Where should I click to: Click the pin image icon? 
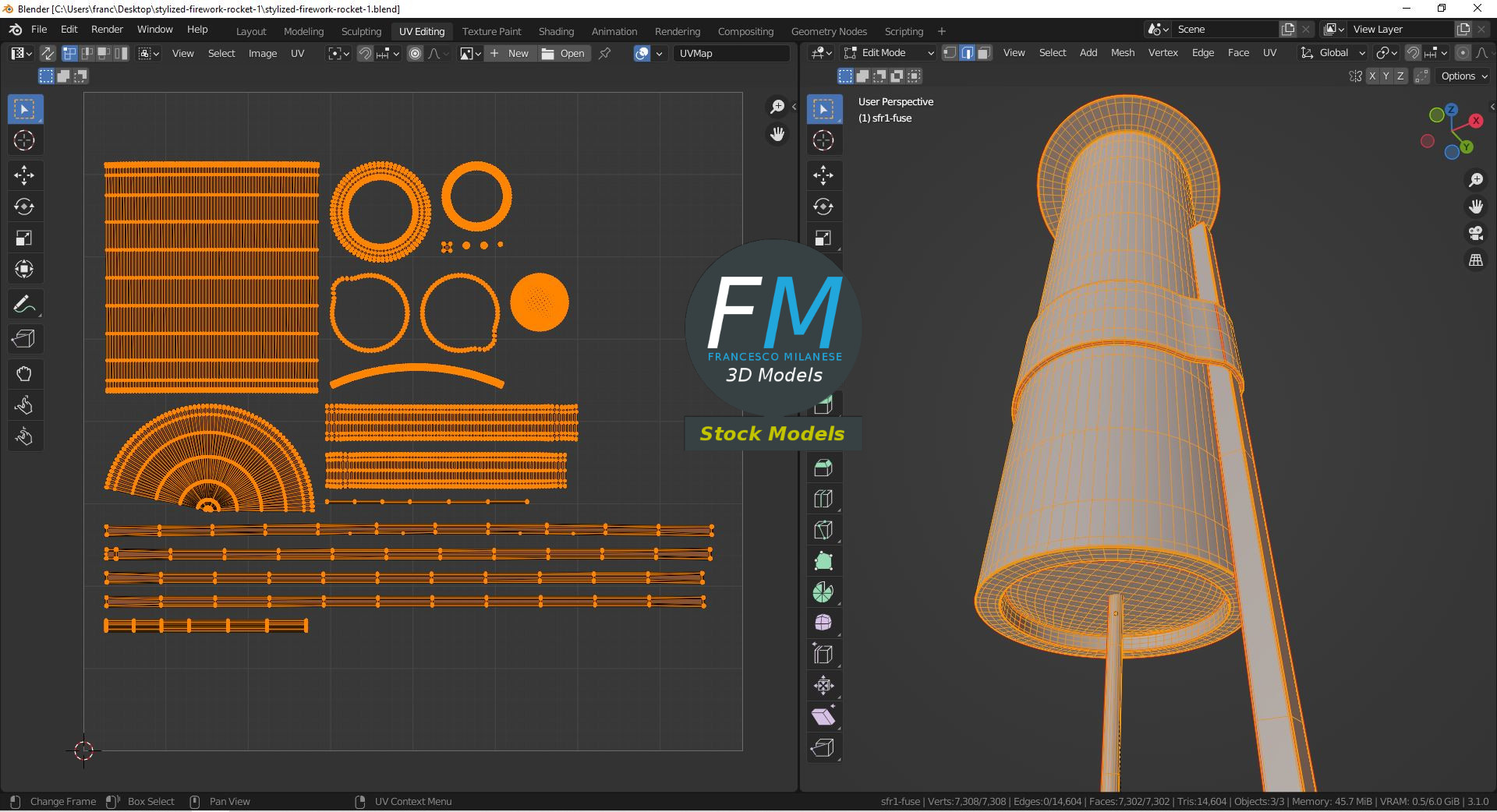tap(604, 53)
